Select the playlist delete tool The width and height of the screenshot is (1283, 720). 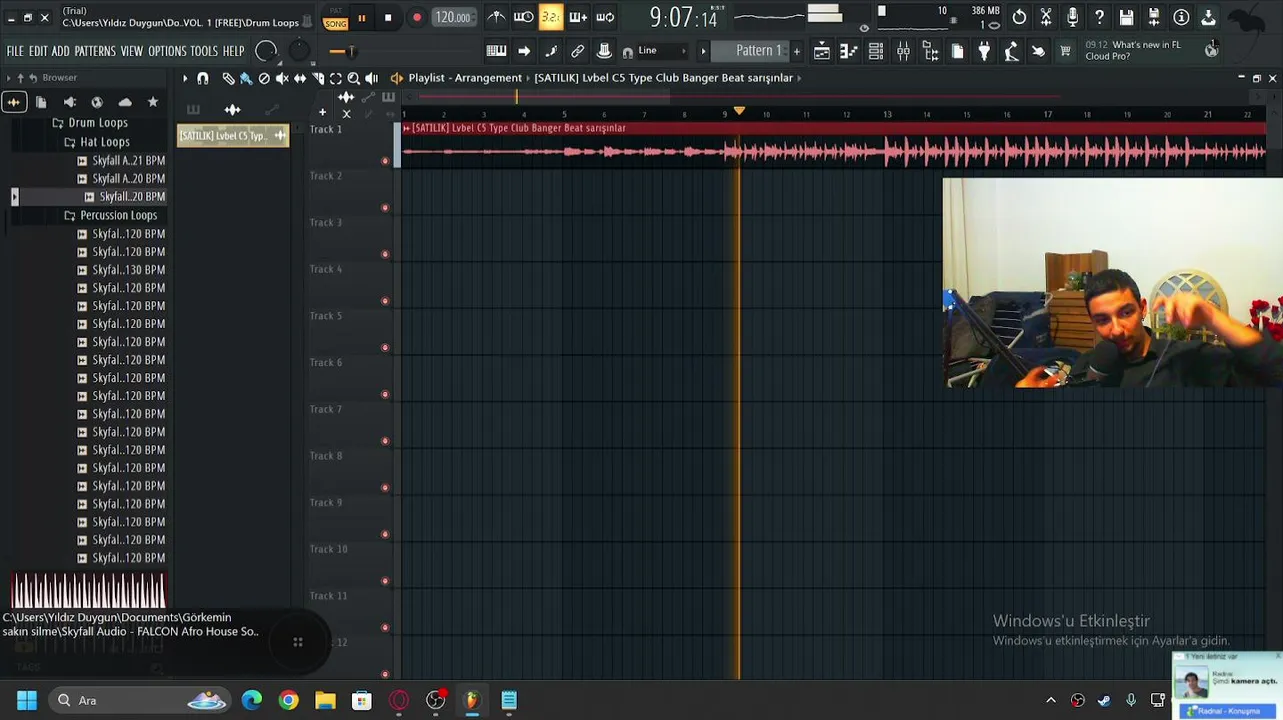point(264,78)
